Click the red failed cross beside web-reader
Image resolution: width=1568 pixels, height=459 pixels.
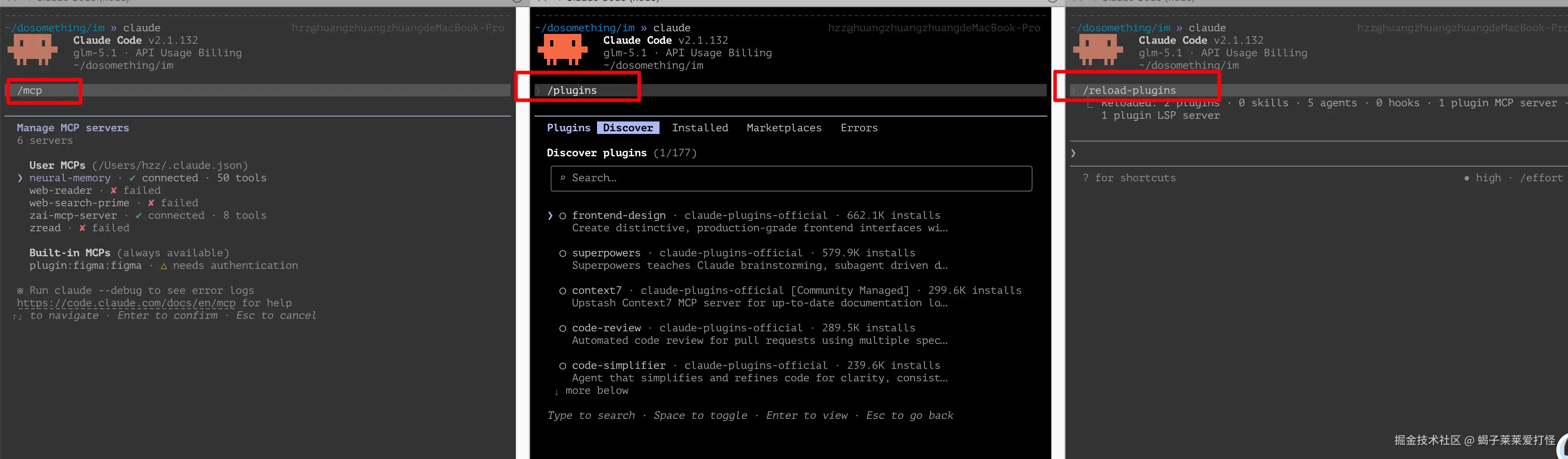(113, 191)
